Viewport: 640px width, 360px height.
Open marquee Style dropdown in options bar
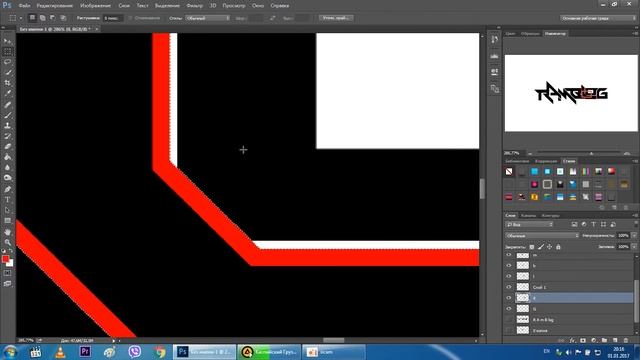208,18
